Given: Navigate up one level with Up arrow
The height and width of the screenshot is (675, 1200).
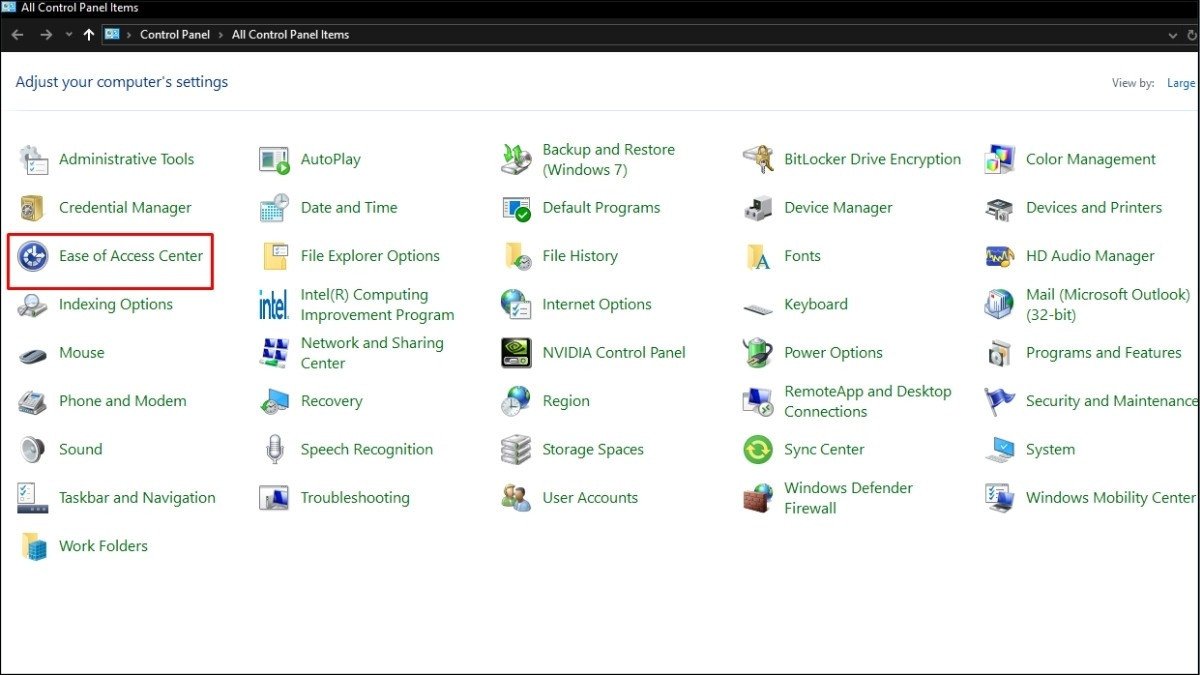Looking at the screenshot, I should [x=89, y=35].
